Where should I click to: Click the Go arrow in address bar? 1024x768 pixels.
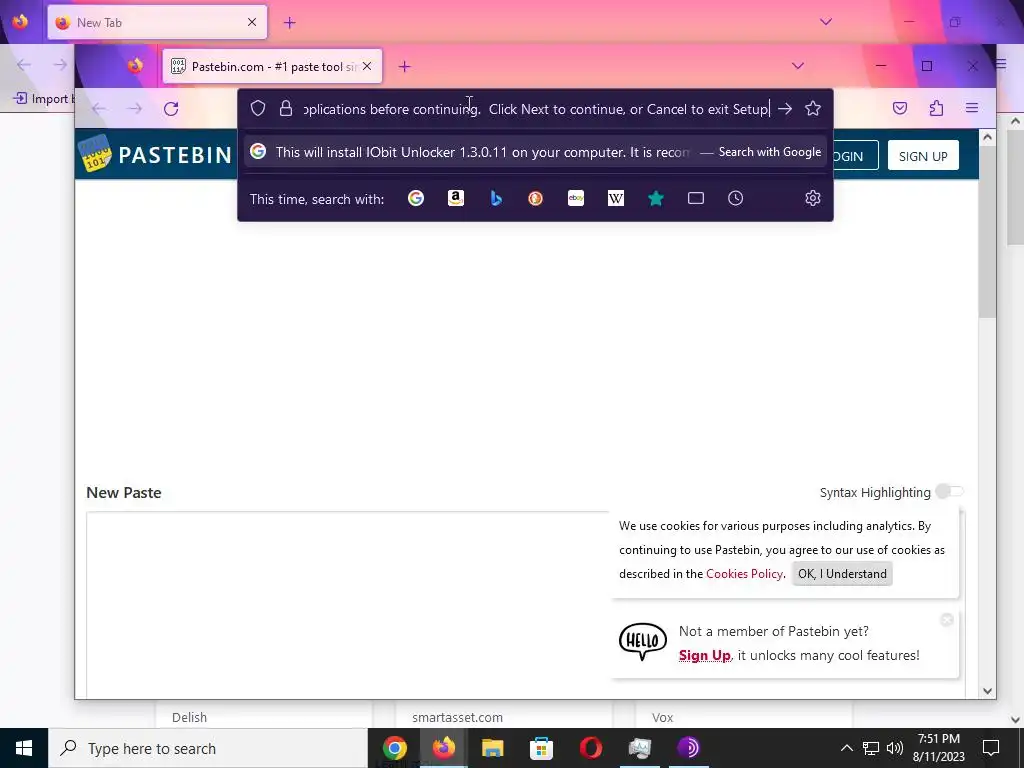(x=785, y=108)
